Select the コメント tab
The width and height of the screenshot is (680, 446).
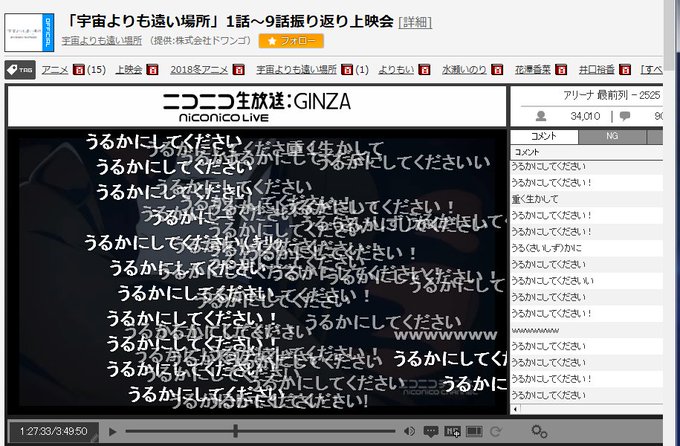point(544,136)
